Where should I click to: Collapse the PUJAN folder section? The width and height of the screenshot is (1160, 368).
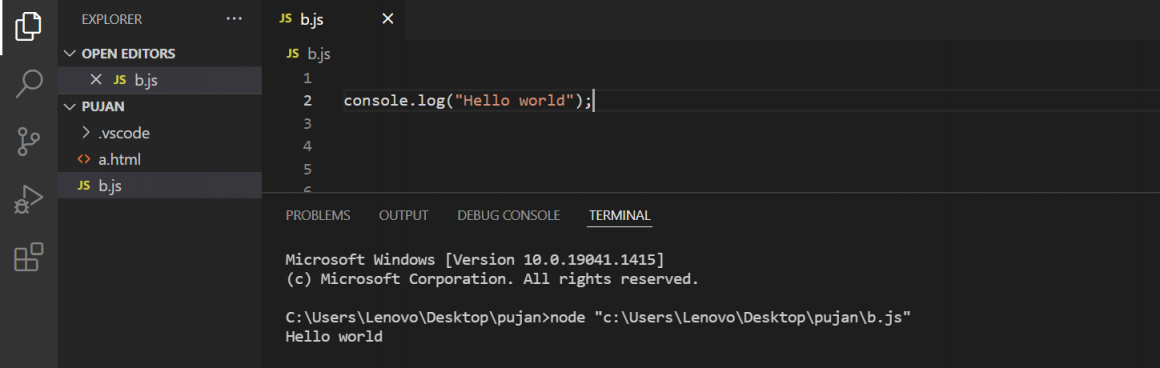point(70,107)
